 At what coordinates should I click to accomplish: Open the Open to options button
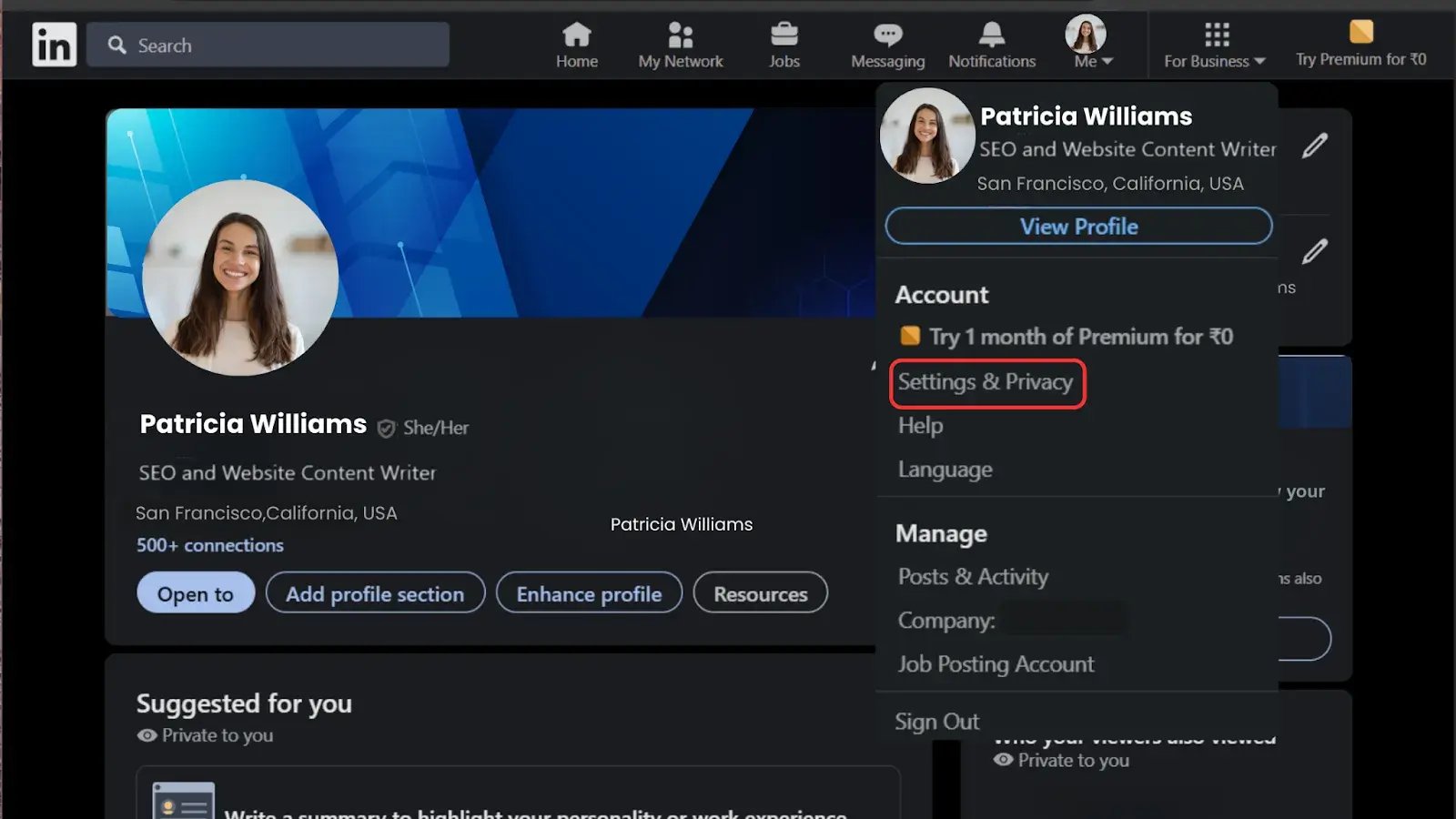coord(196,593)
